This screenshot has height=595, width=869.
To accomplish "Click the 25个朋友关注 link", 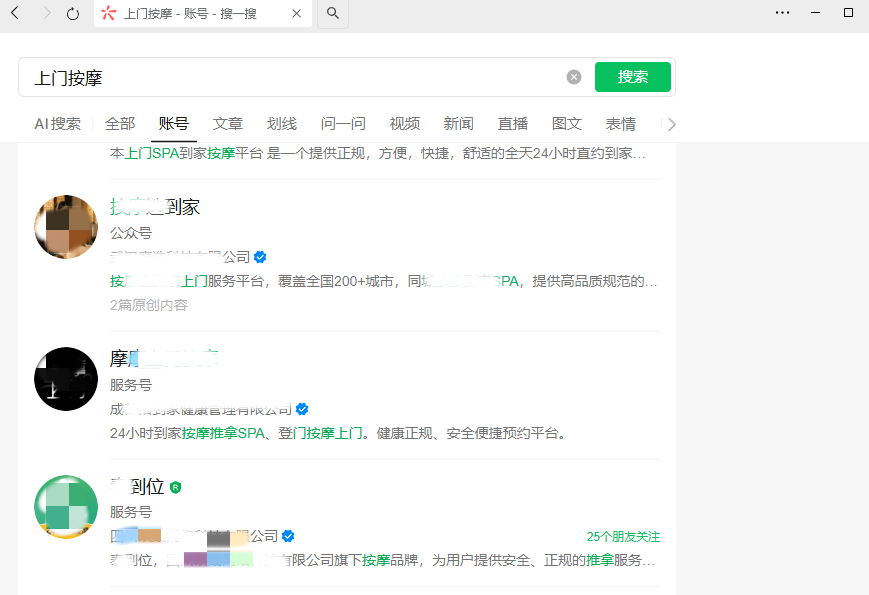I will [x=623, y=537].
